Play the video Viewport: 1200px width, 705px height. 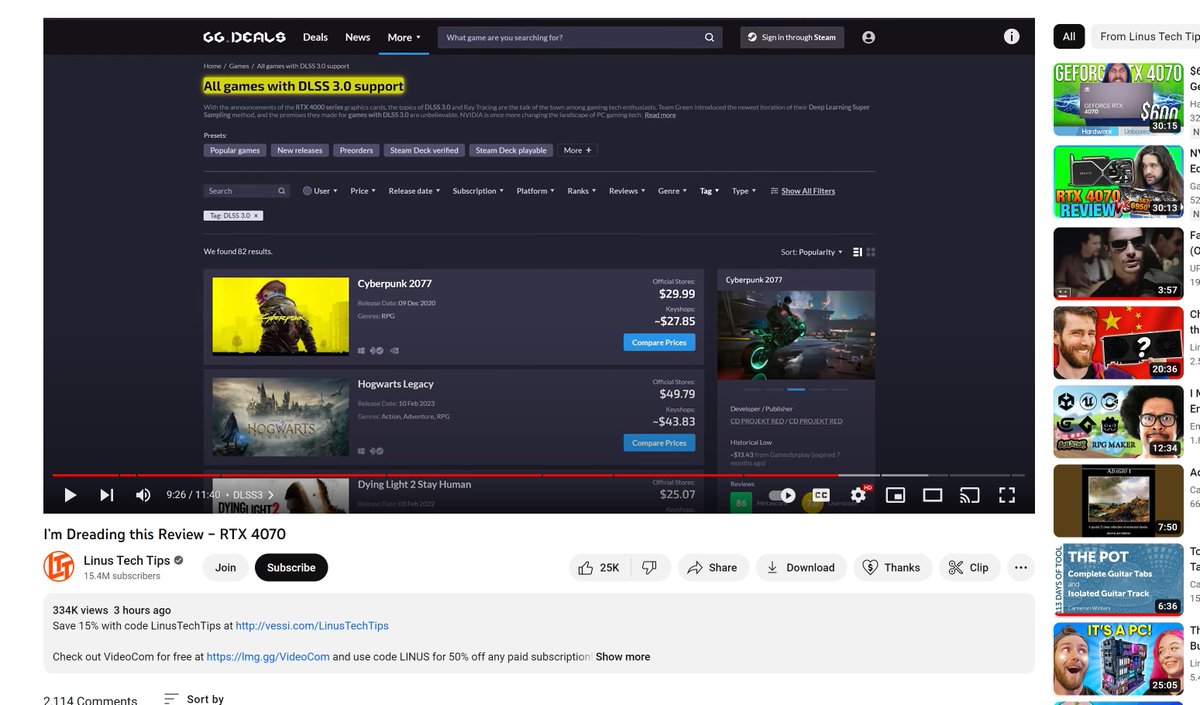70,495
